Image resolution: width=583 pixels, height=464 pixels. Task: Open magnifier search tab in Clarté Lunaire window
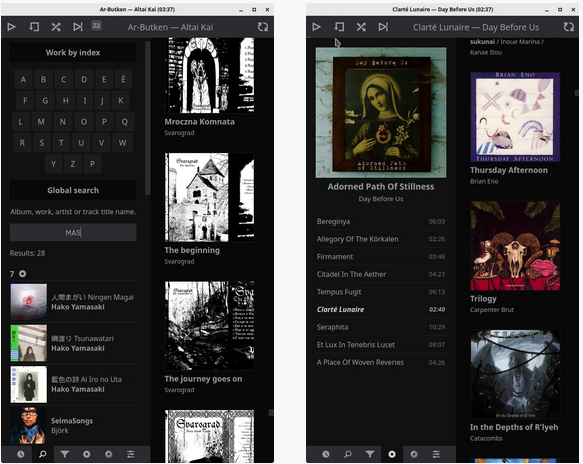[348, 454]
